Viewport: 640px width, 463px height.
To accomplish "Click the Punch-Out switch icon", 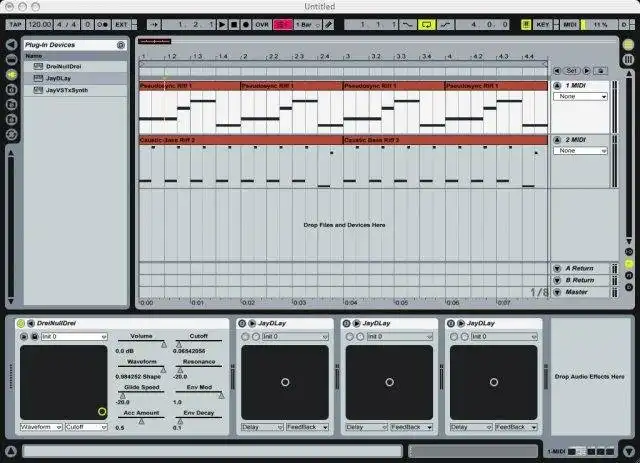I will [x=445, y=24].
